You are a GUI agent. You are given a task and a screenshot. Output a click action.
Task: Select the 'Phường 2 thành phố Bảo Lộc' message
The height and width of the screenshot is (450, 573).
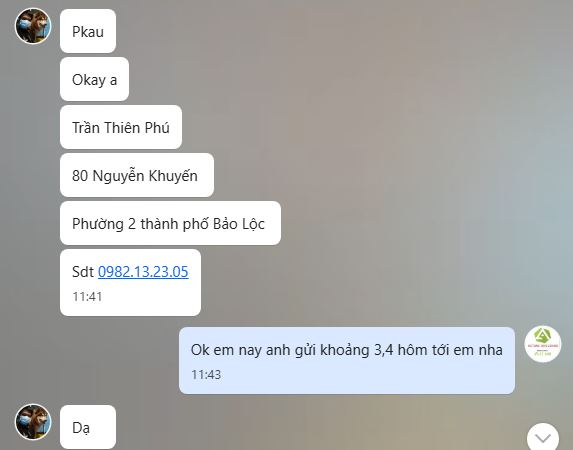(x=170, y=223)
